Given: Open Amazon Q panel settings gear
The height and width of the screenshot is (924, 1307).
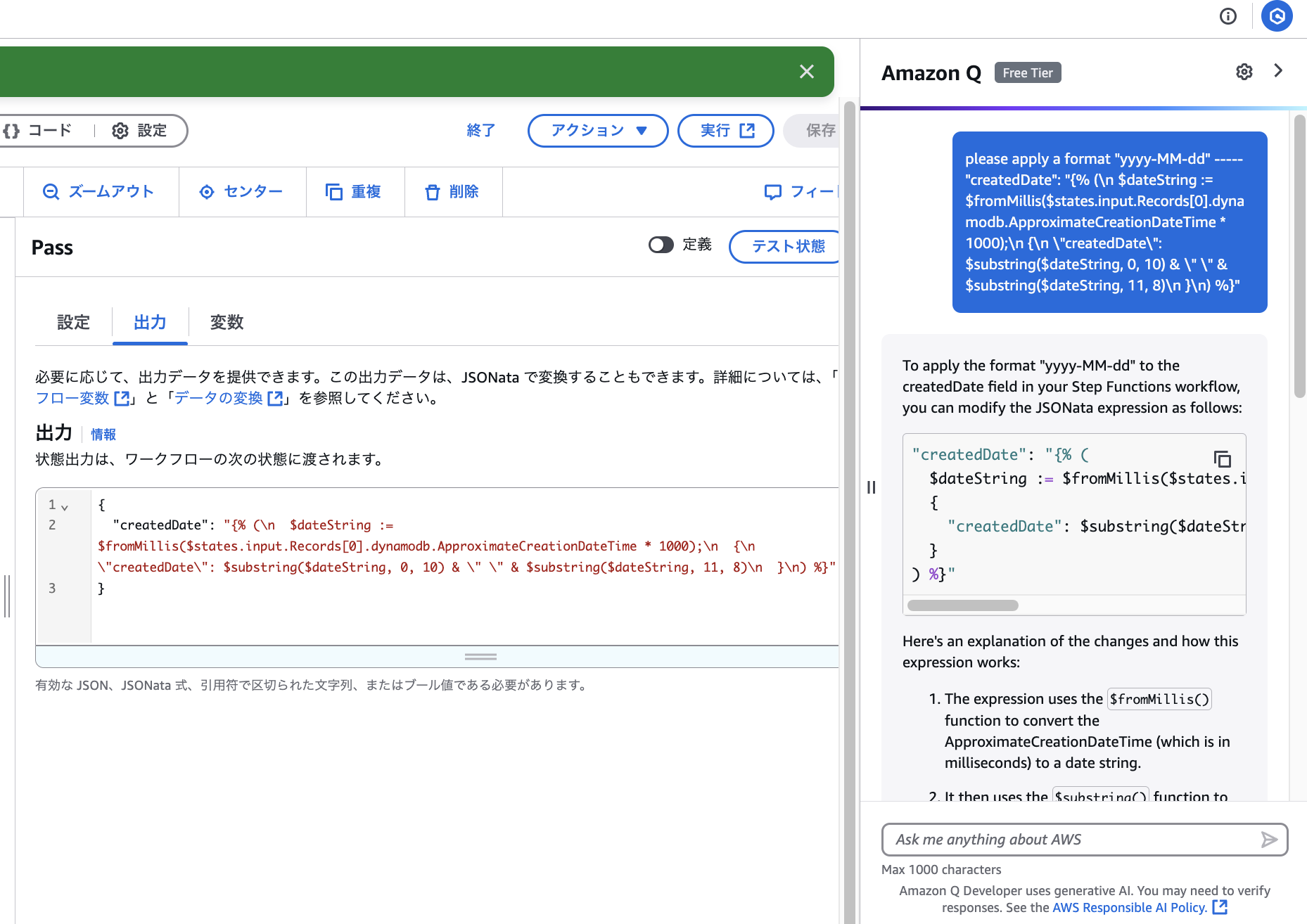Looking at the screenshot, I should [1244, 72].
